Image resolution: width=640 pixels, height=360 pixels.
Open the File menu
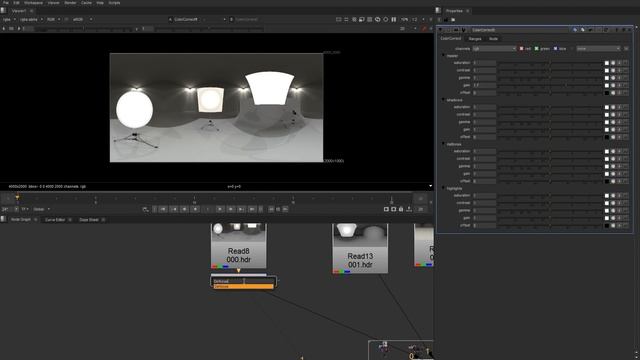pos(6,2)
